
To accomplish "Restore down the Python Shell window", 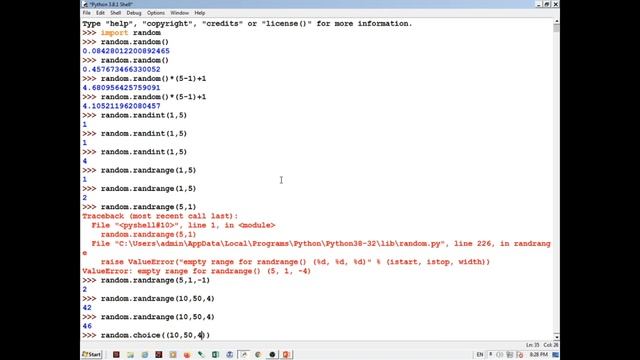I will click(547, 4).
